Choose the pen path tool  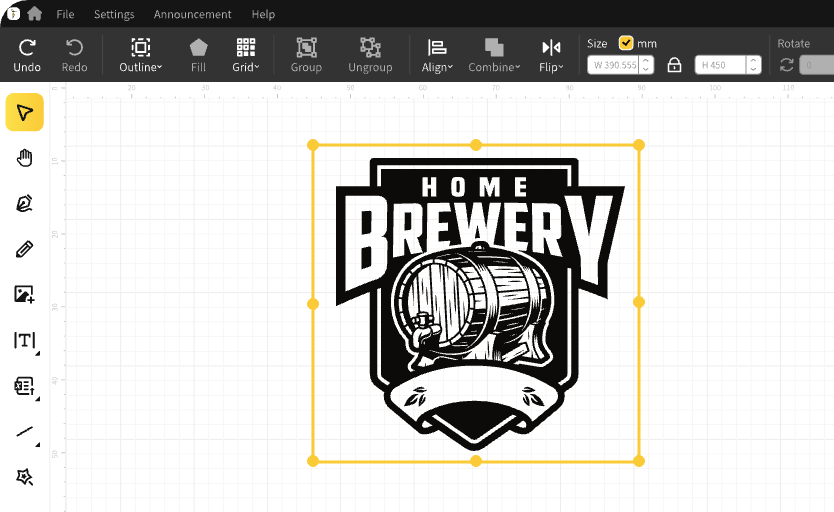(24, 204)
